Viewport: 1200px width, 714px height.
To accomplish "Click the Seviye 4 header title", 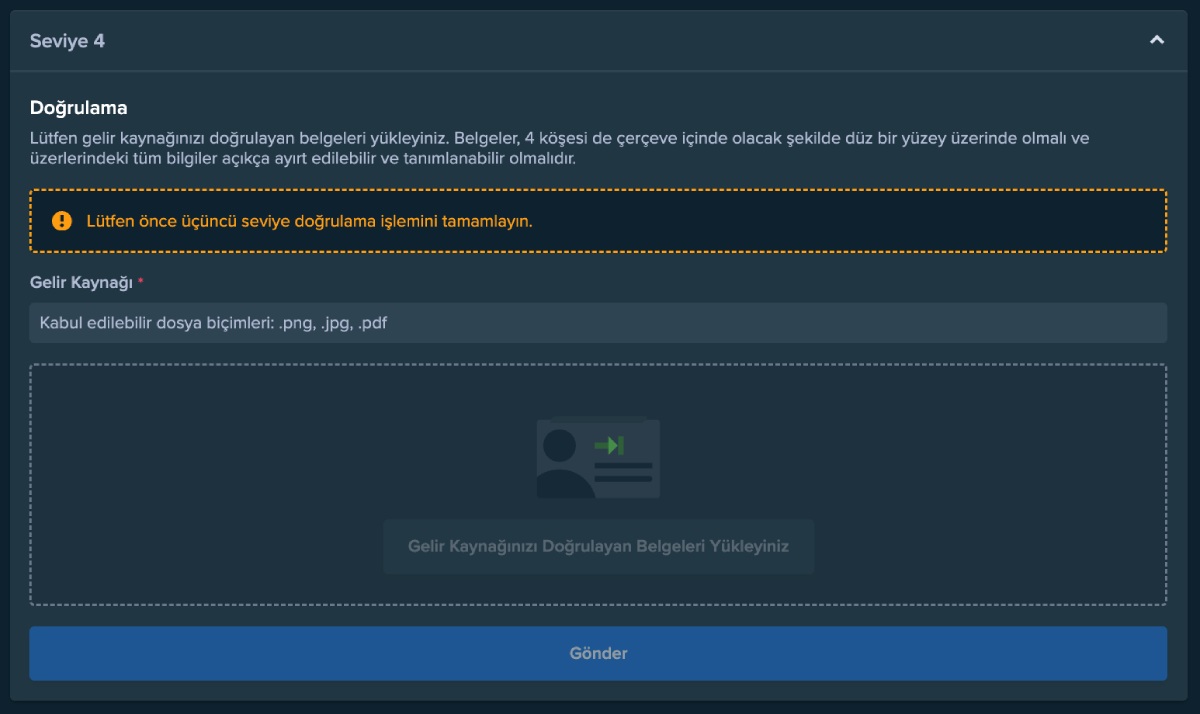I will pos(67,41).
